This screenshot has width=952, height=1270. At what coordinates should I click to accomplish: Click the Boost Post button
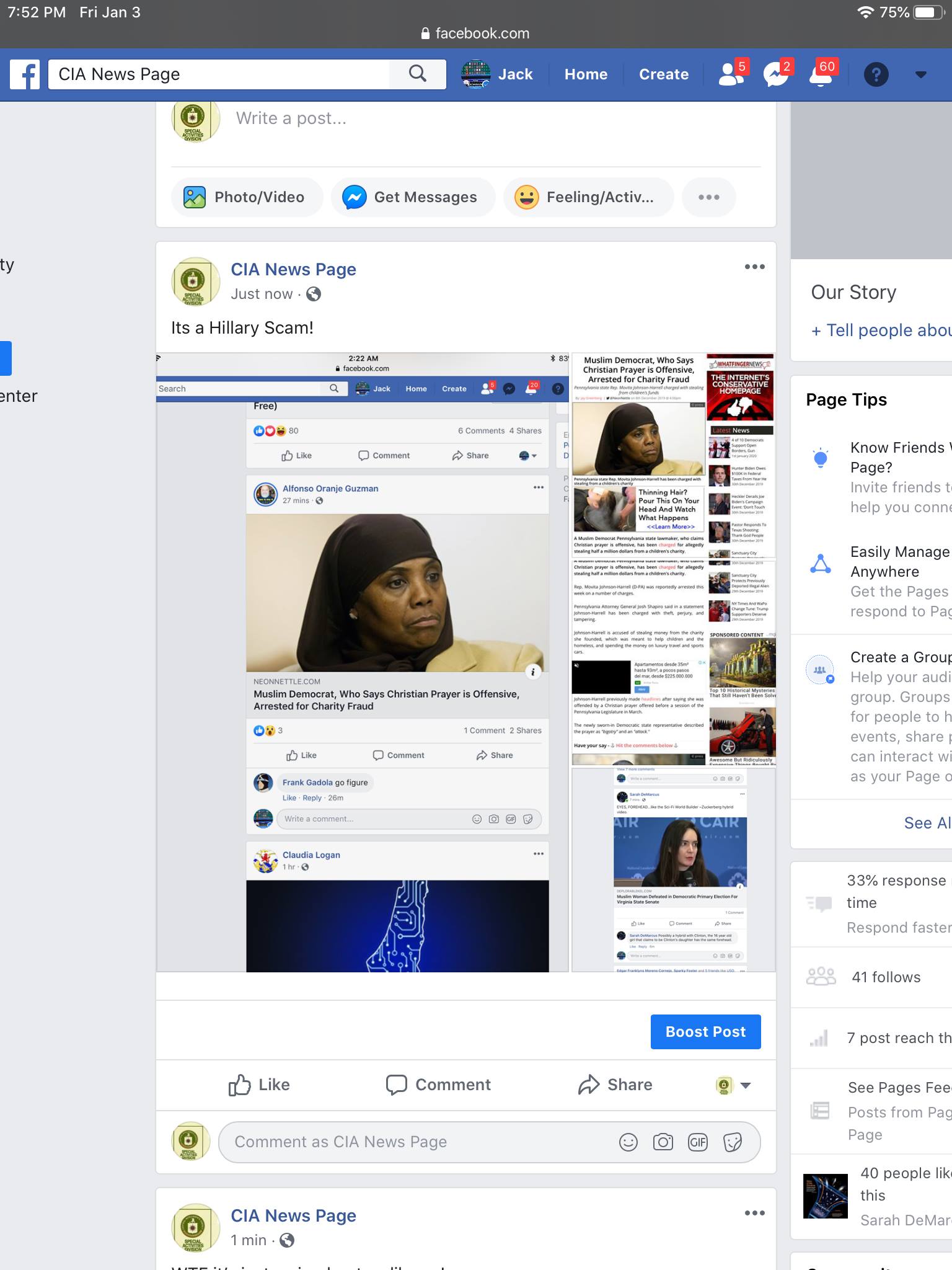tap(705, 1032)
